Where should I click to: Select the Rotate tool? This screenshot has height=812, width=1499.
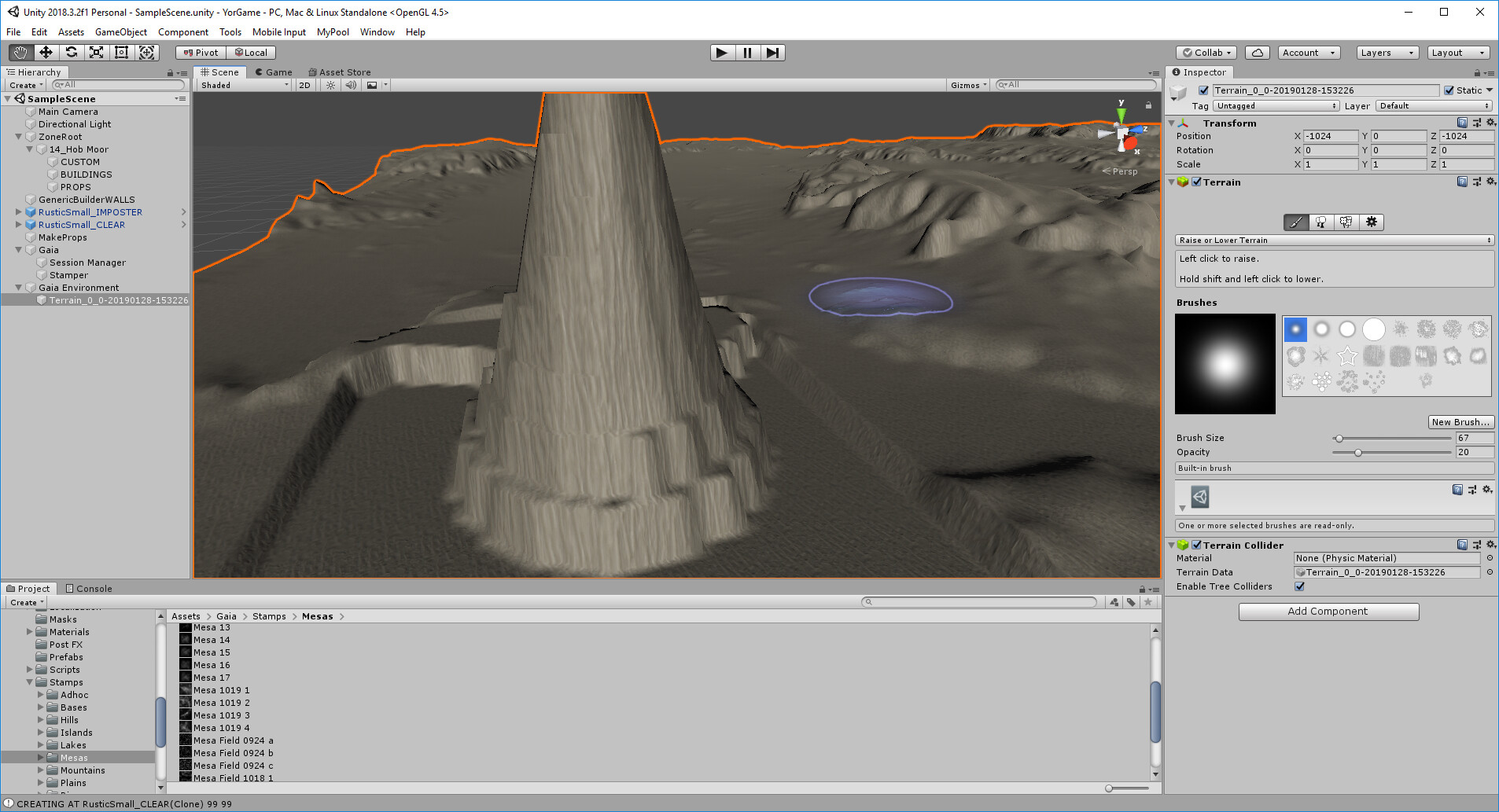coord(72,53)
